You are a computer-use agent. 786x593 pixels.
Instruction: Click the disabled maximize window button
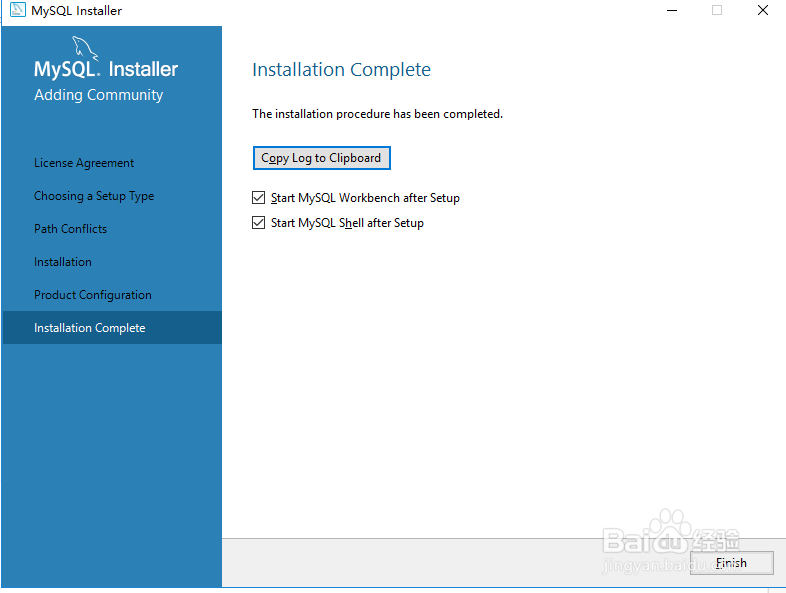pos(717,10)
